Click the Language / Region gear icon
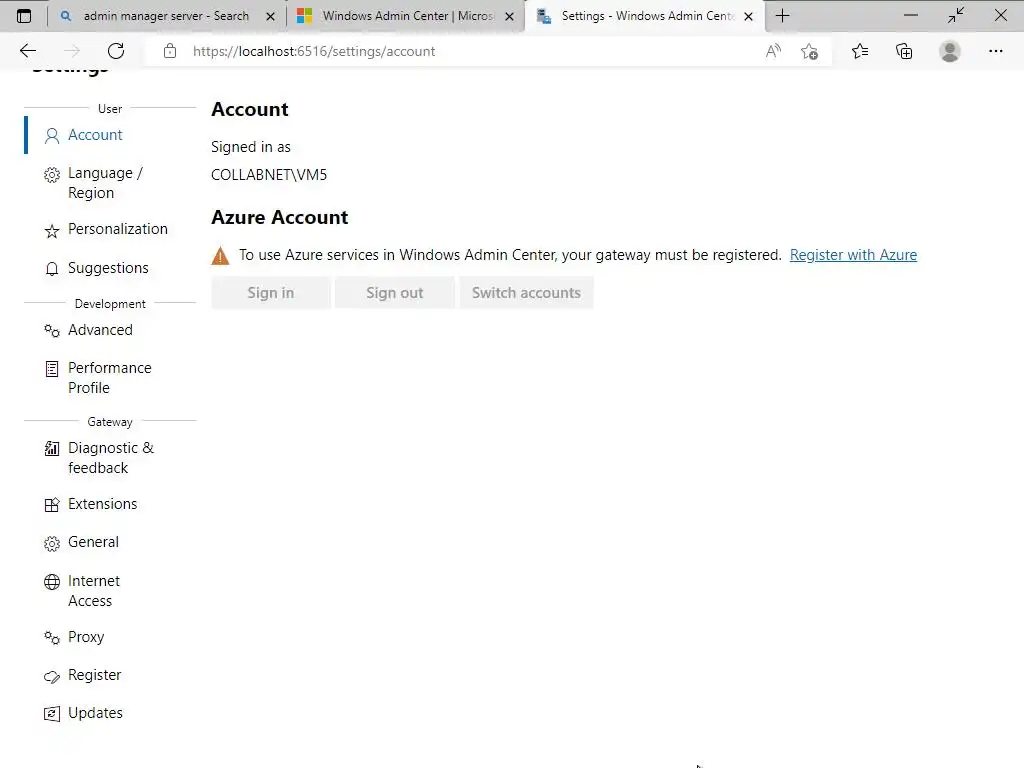This screenshot has height=768, width=1024. tap(52, 175)
